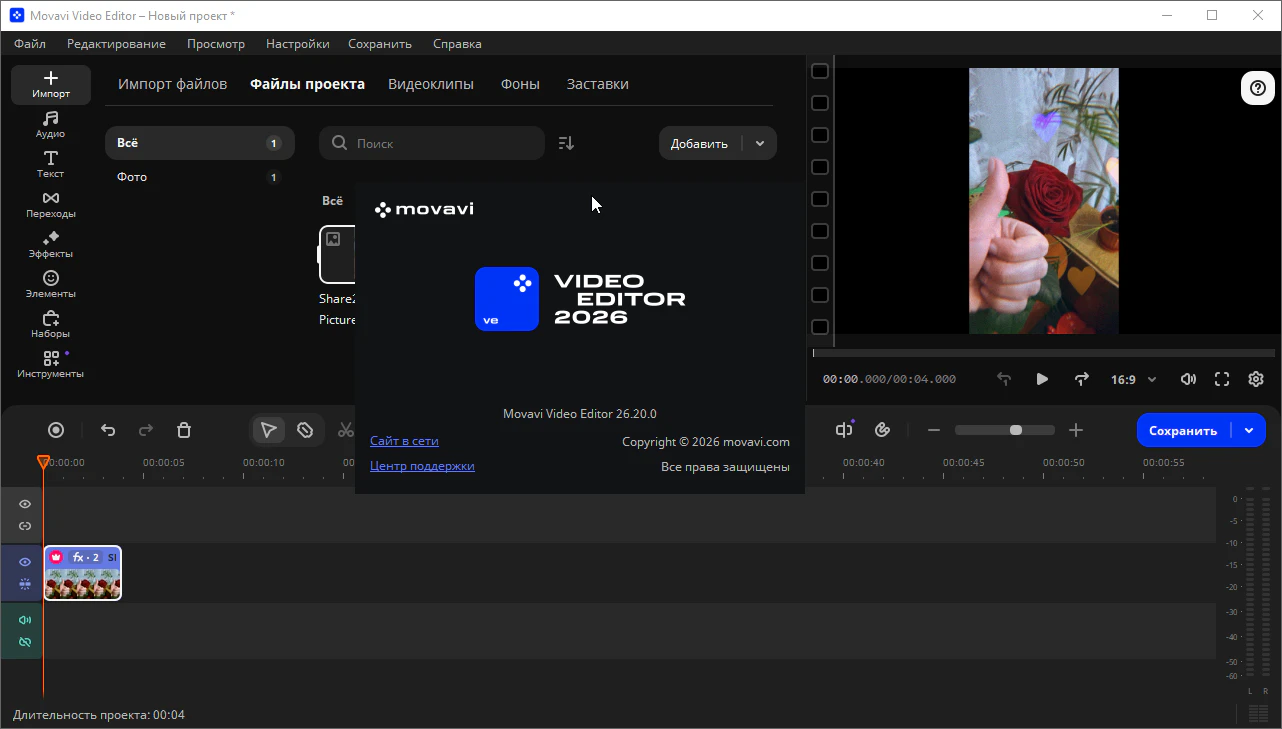1282x729 pixels.
Task: Select the Фото file category
Action: tap(200, 177)
